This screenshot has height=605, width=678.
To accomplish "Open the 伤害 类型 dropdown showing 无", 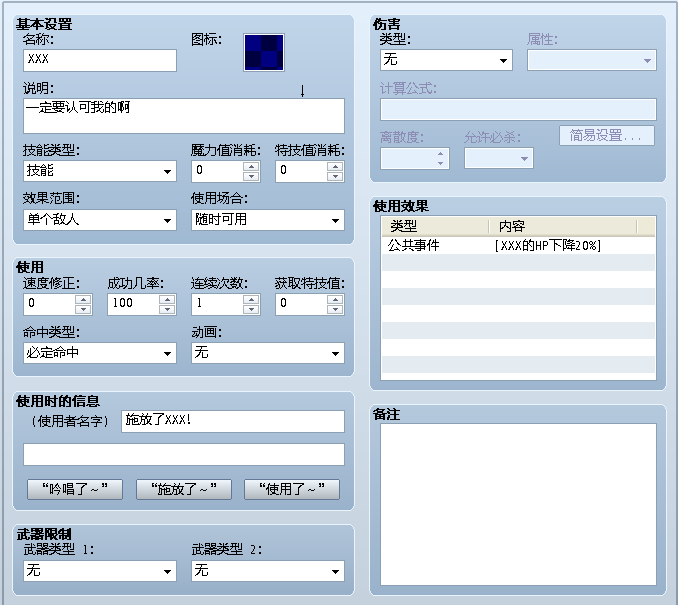I will tap(446, 60).
